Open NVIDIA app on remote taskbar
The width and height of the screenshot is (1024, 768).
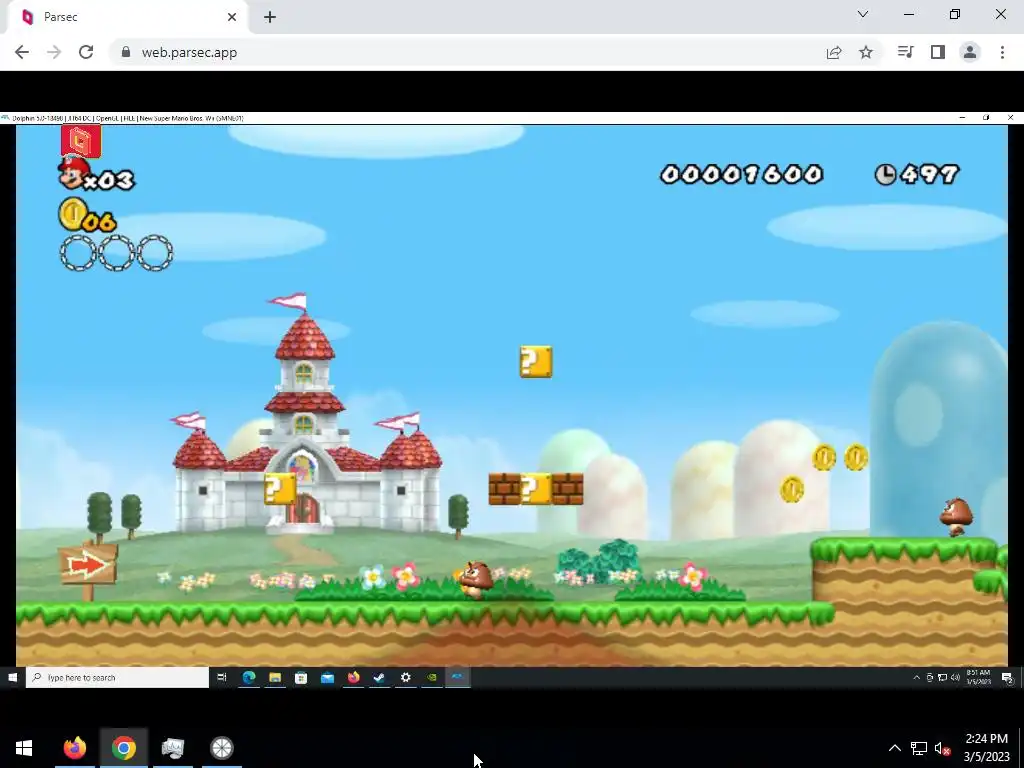click(x=432, y=678)
